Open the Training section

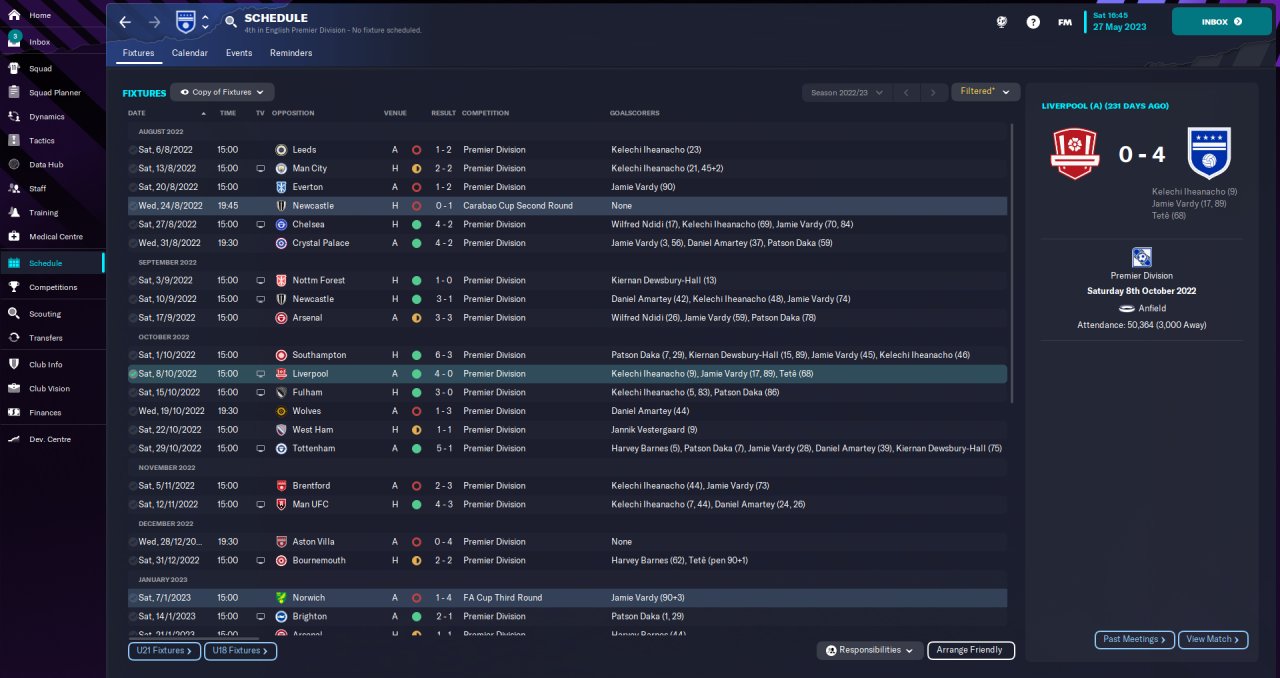pos(43,212)
